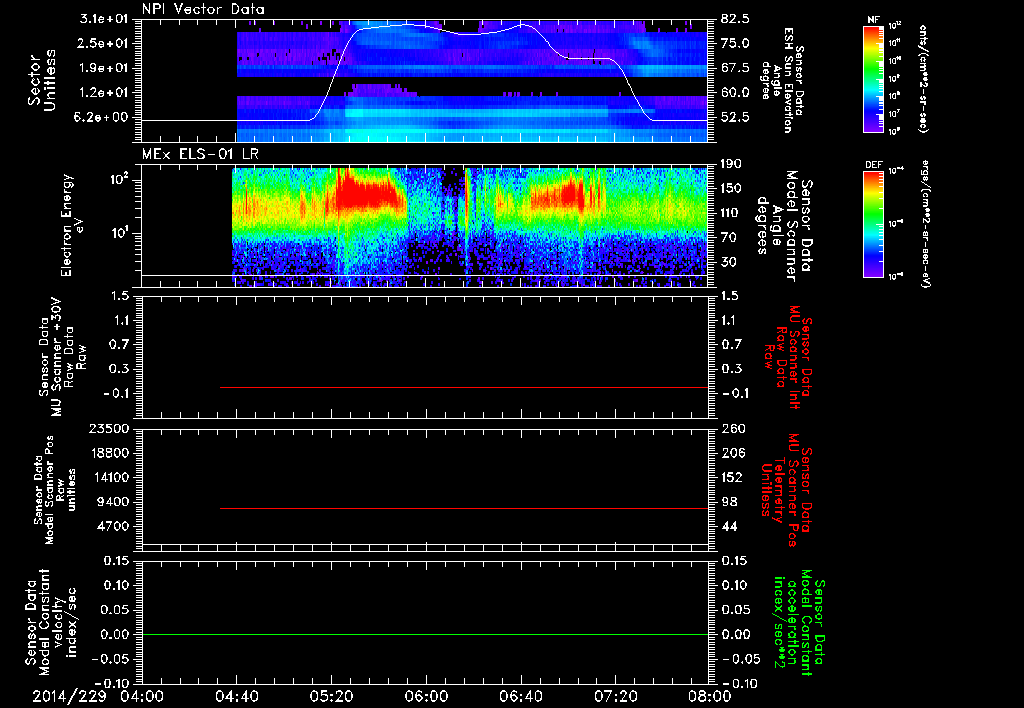Click the '30' scanner angle tick
Screen dimensions: 1024x708
tap(728, 262)
